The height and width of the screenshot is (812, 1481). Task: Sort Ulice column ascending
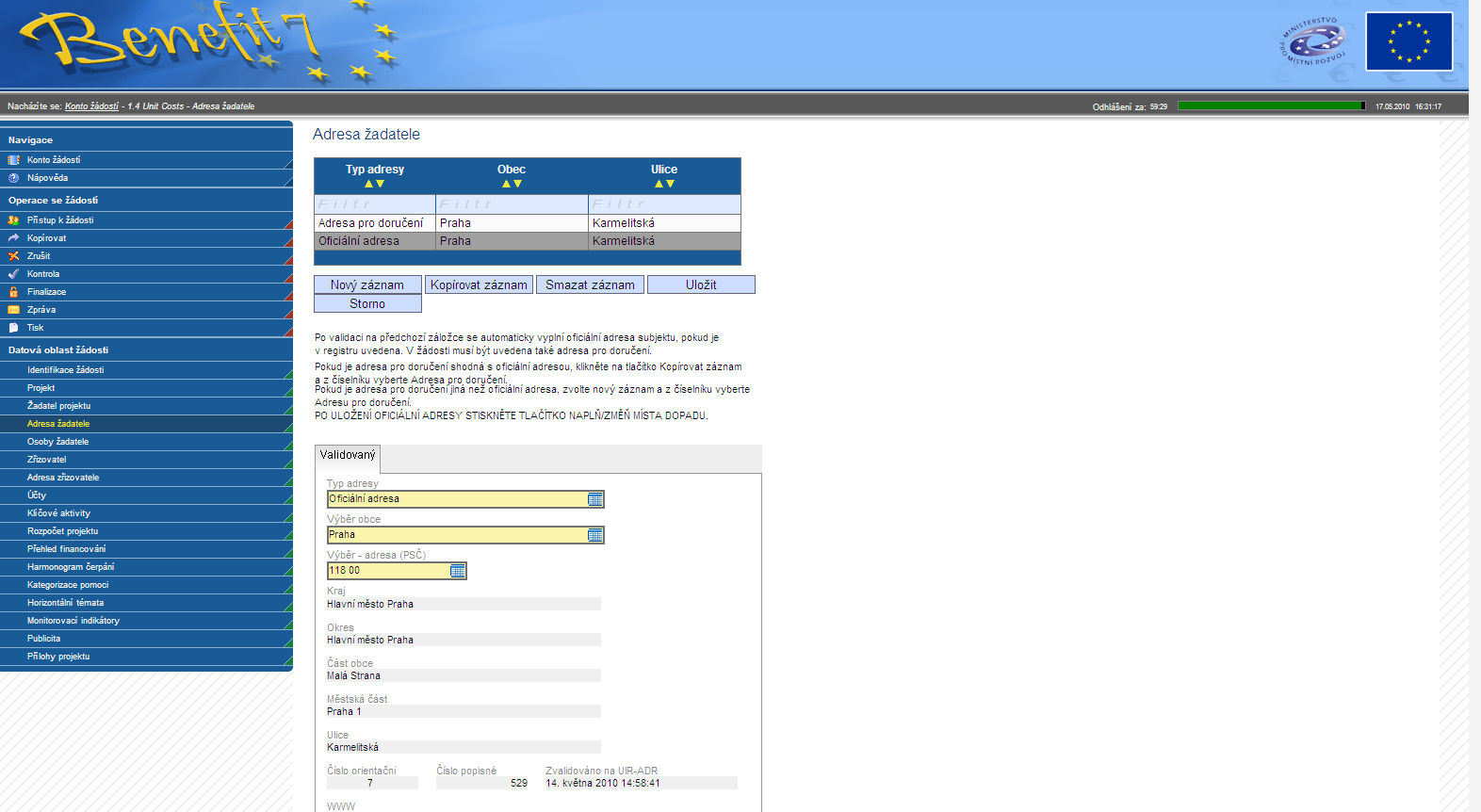pyautogui.click(x=659, y=184)
